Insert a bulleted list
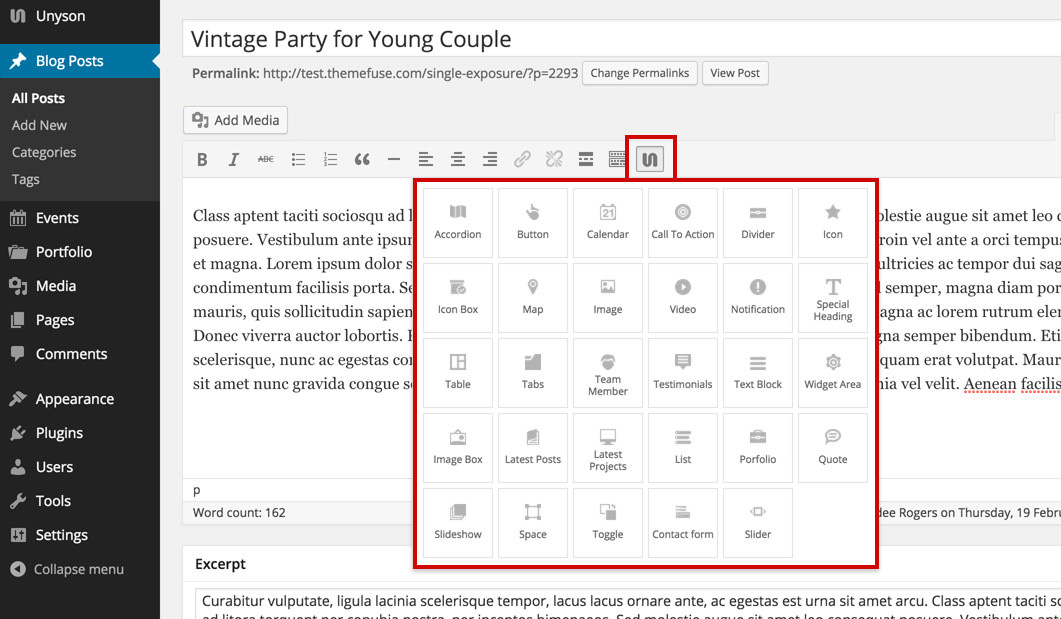 (298, 160)
